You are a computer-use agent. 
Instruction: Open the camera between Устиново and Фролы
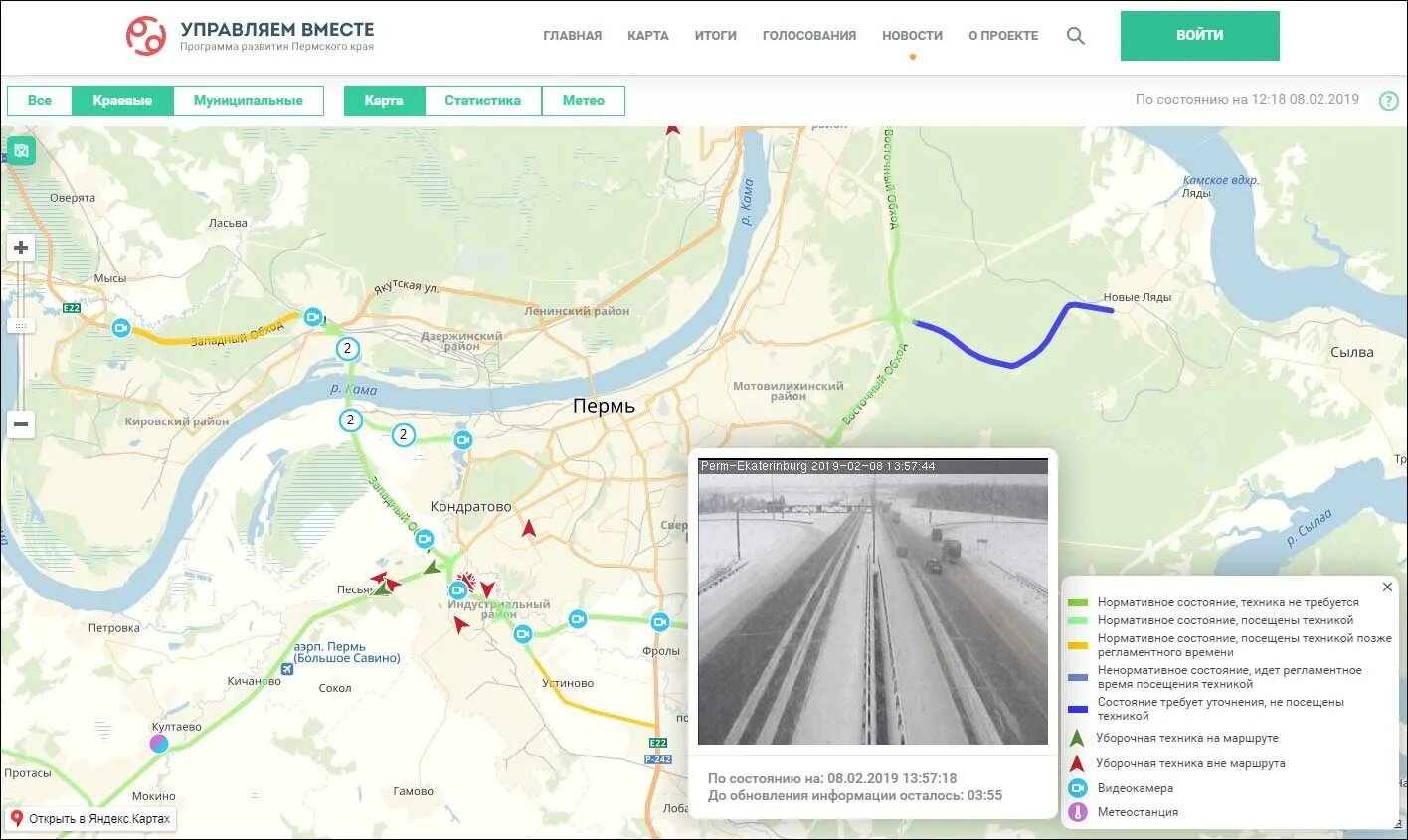pos(578,619)
